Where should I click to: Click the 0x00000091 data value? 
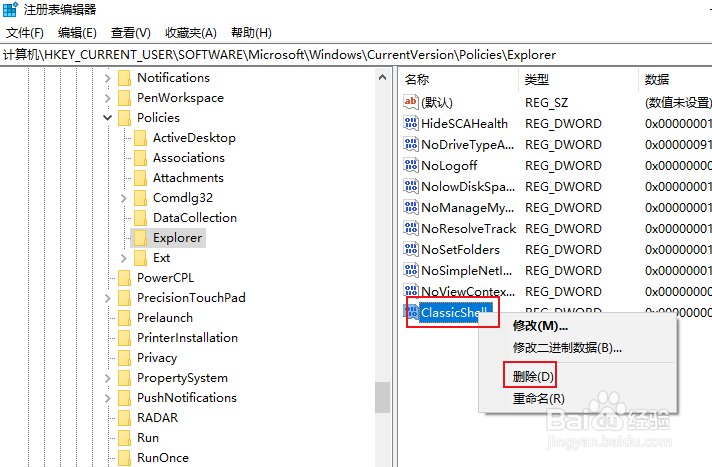(x=677, y=144)
